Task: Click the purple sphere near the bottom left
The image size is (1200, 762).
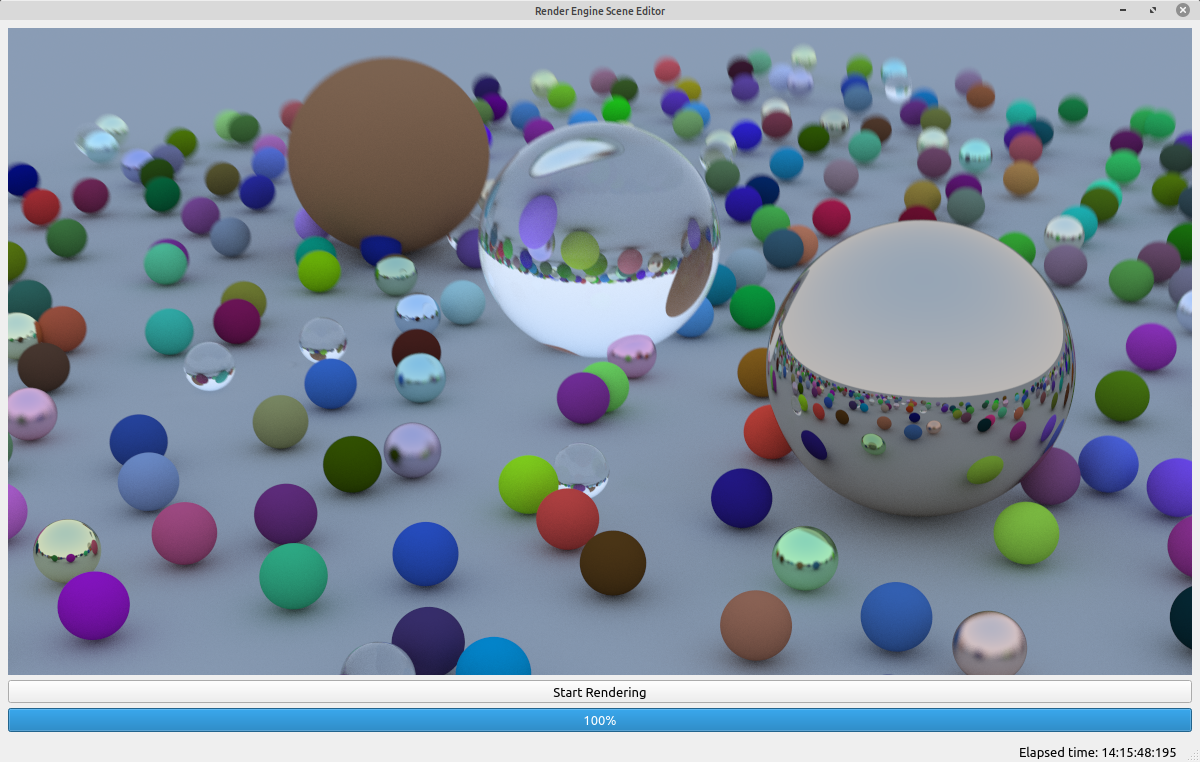Action: tap(92, 604)
